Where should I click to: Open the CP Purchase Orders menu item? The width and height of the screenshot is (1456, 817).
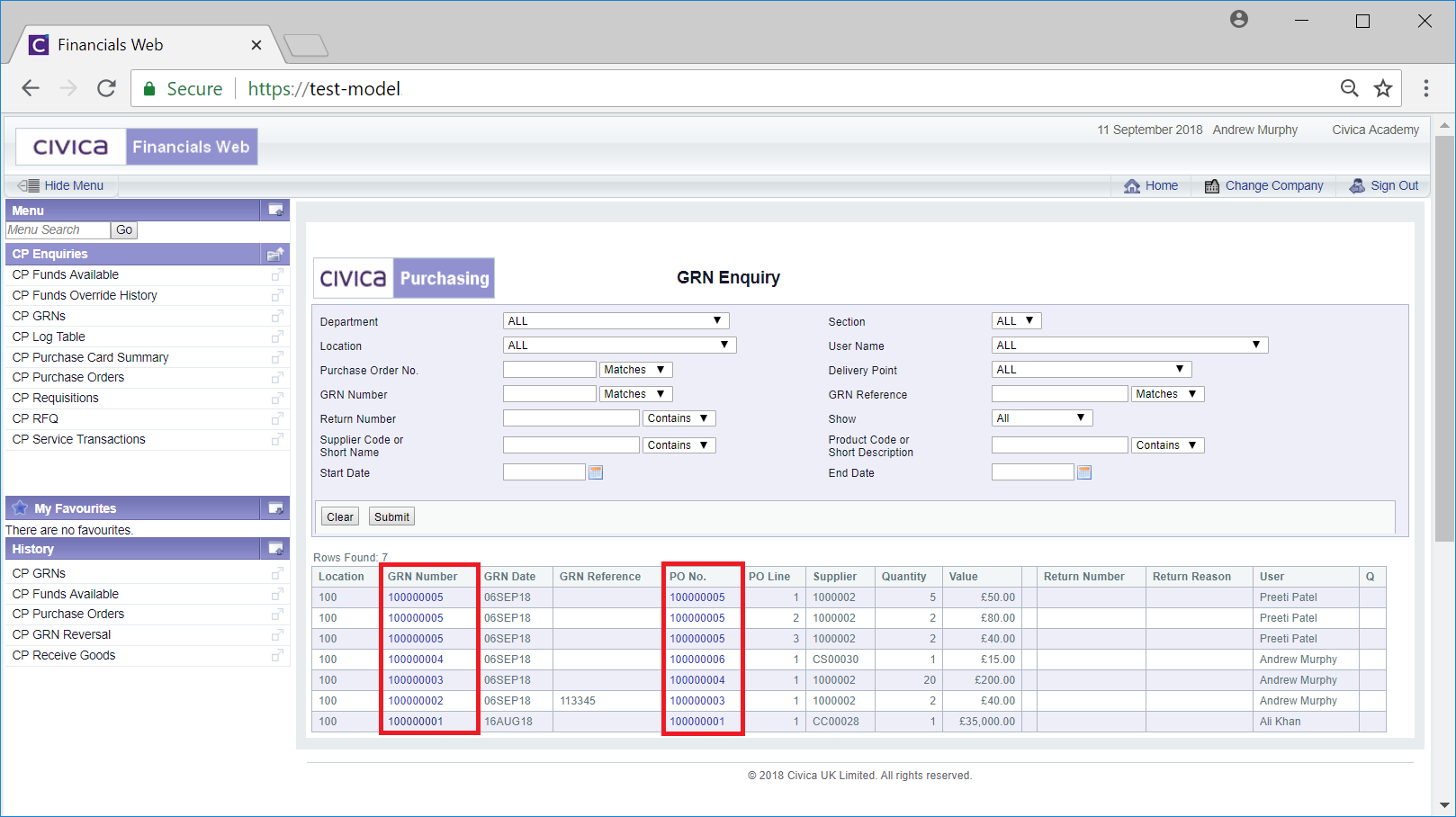tap(68, 377)
